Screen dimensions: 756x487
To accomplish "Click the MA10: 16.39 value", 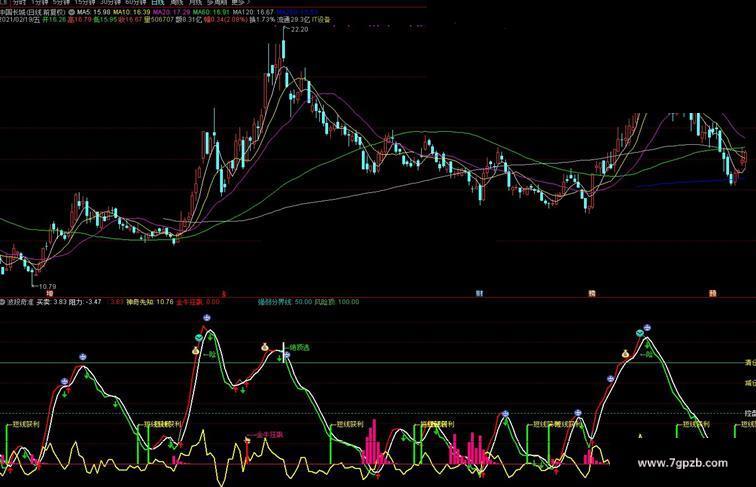I will point(132,12).
